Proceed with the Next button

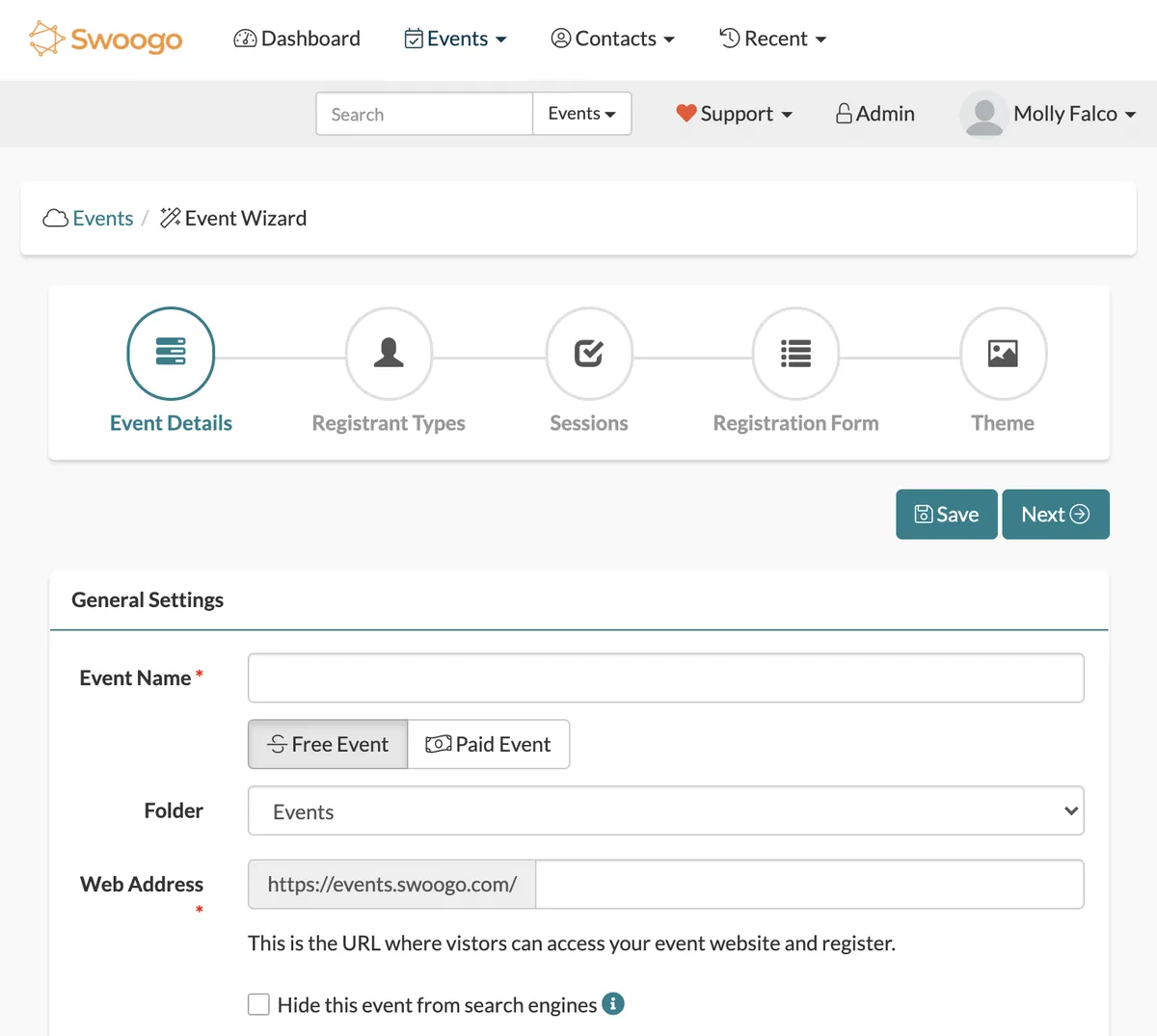[1056, 515]
